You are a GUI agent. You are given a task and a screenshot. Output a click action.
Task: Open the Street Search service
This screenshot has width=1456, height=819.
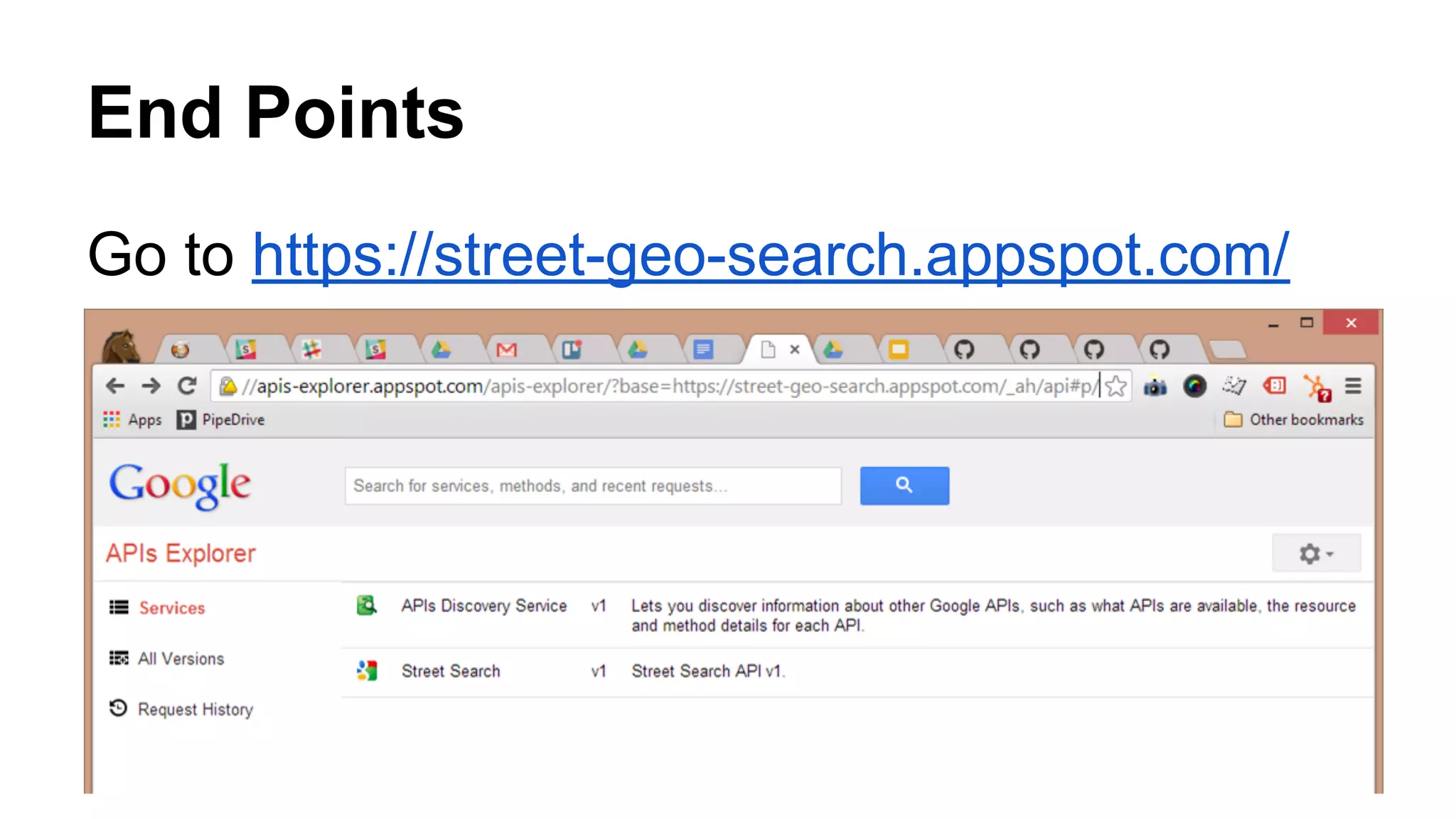(857, 672)
